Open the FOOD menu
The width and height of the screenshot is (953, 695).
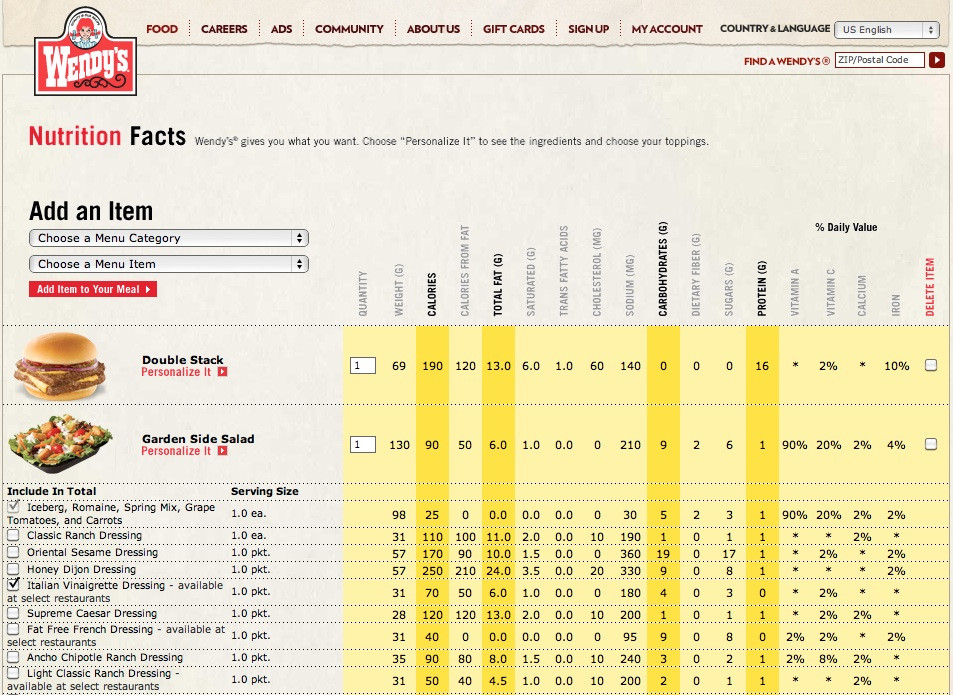coord(162,29)
